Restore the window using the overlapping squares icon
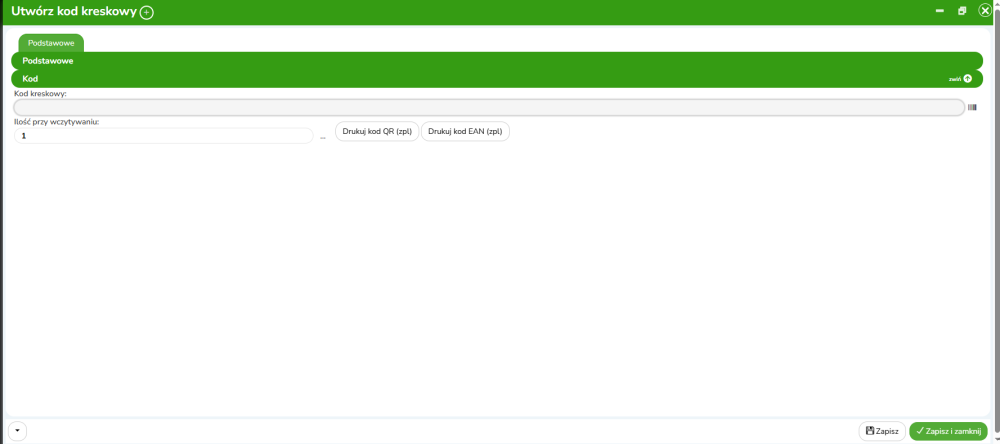The image size is (1000, 444). [962, 11]
